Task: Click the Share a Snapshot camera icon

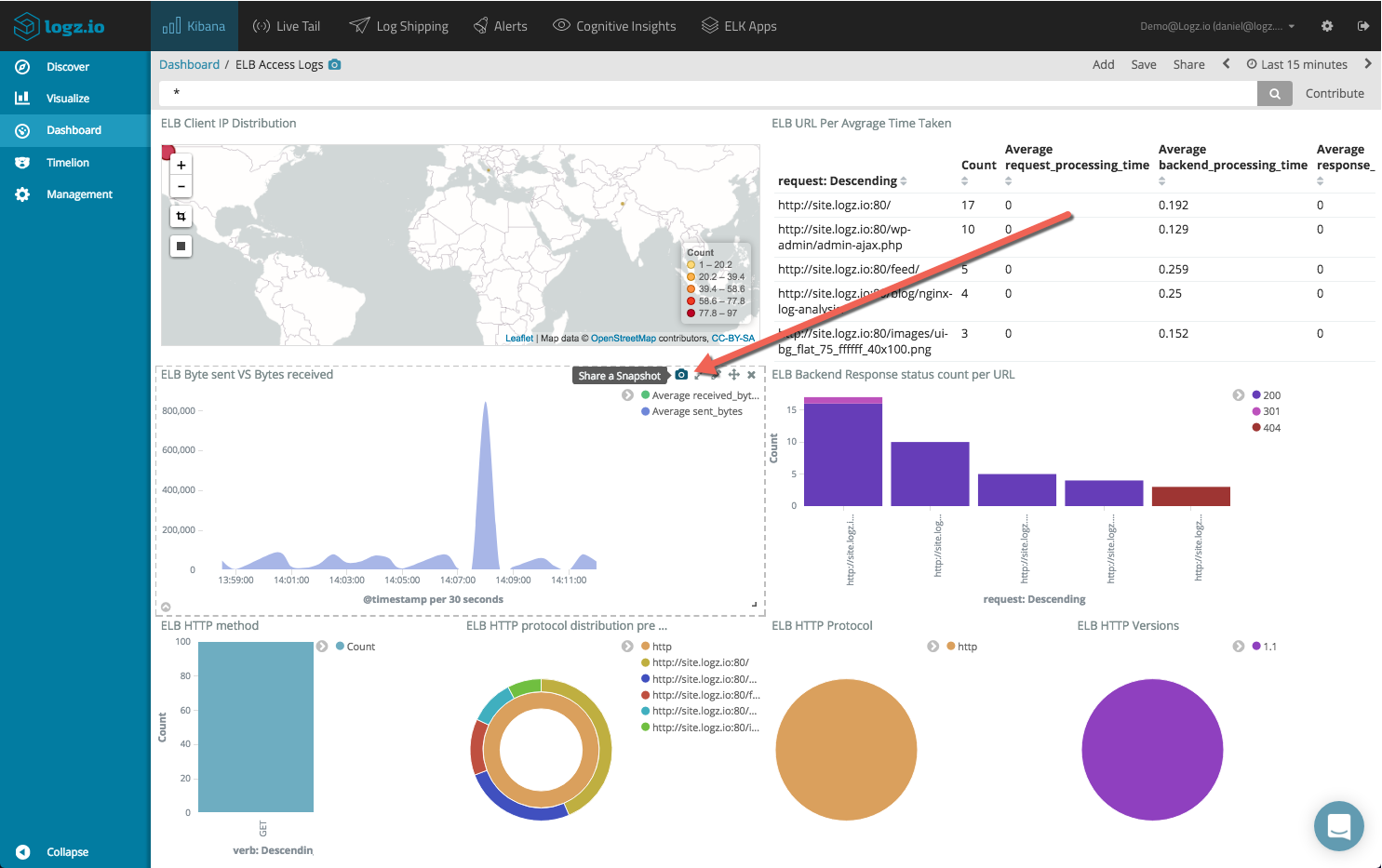Action: pyautogui.click(x=681, y=375)
